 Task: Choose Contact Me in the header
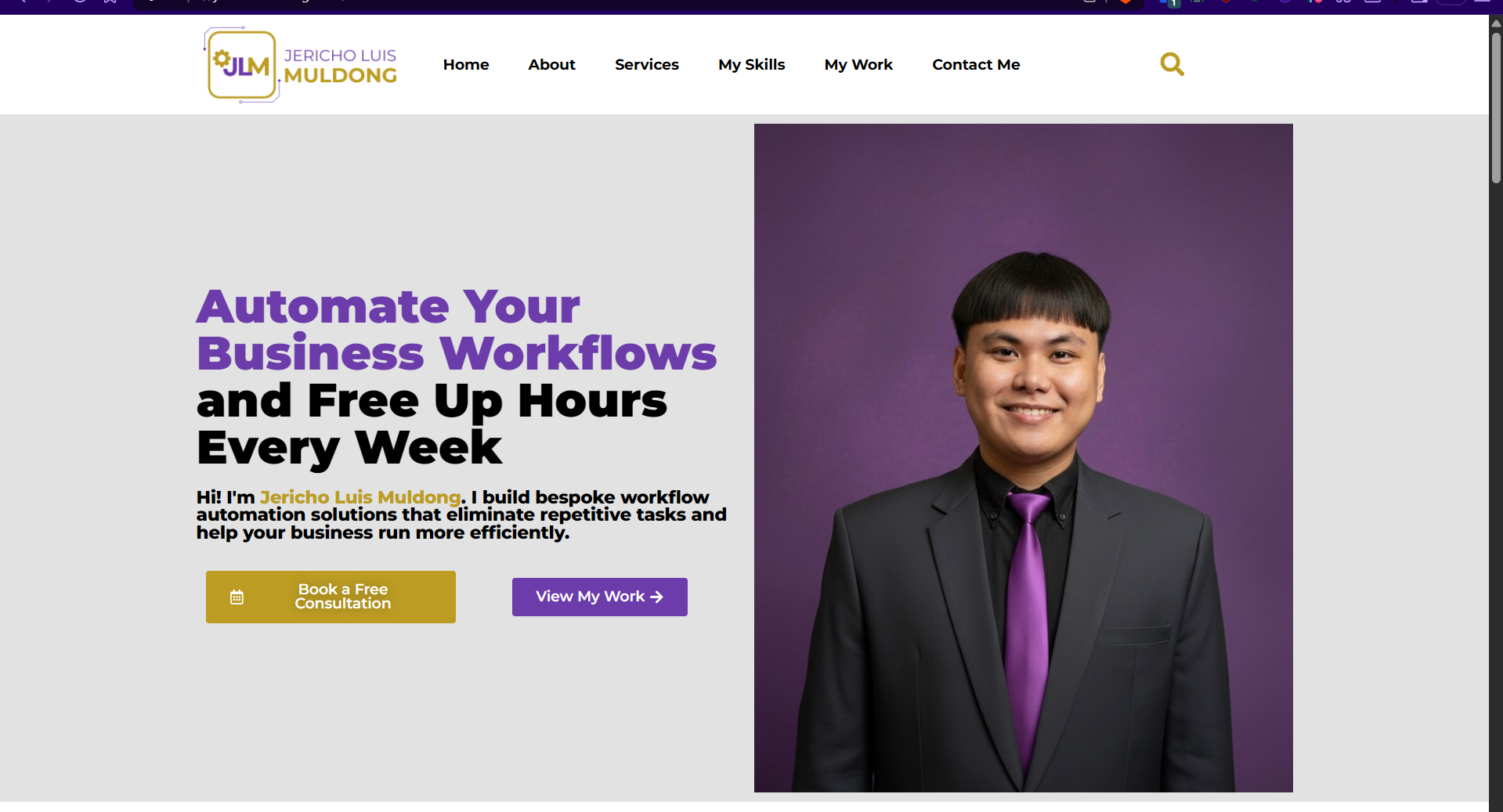(976, 65)
